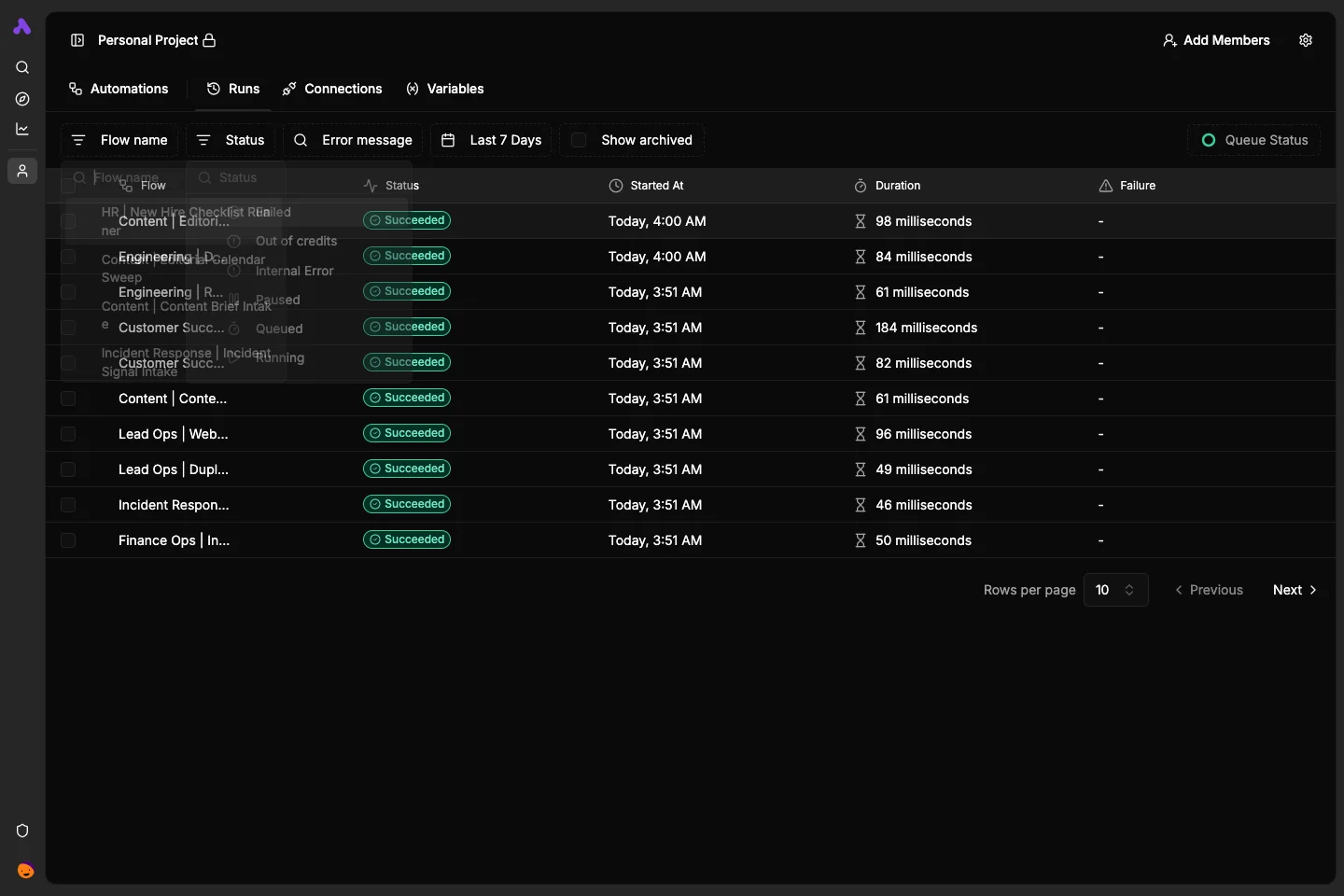Click the calendar icon in Last 7 Days

(448, 140)
